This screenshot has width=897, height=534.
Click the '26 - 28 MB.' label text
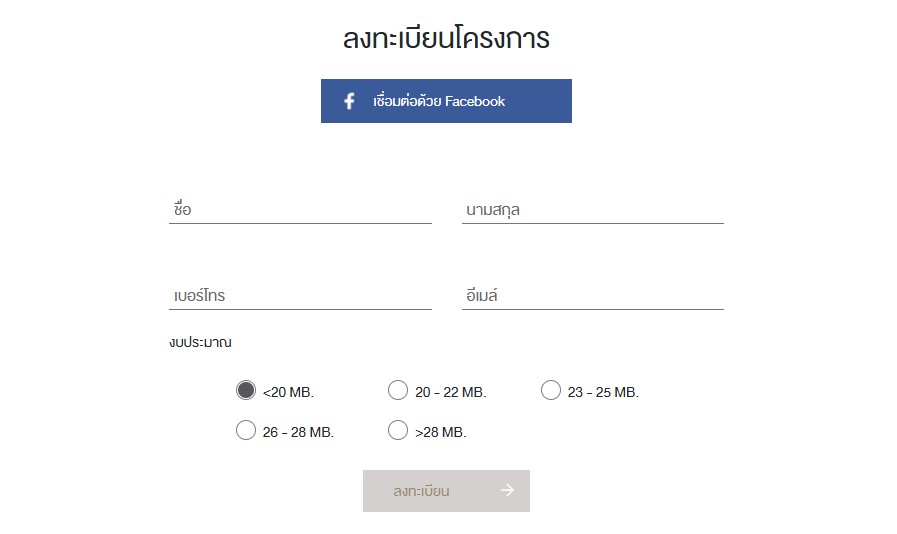coord(298,432)
